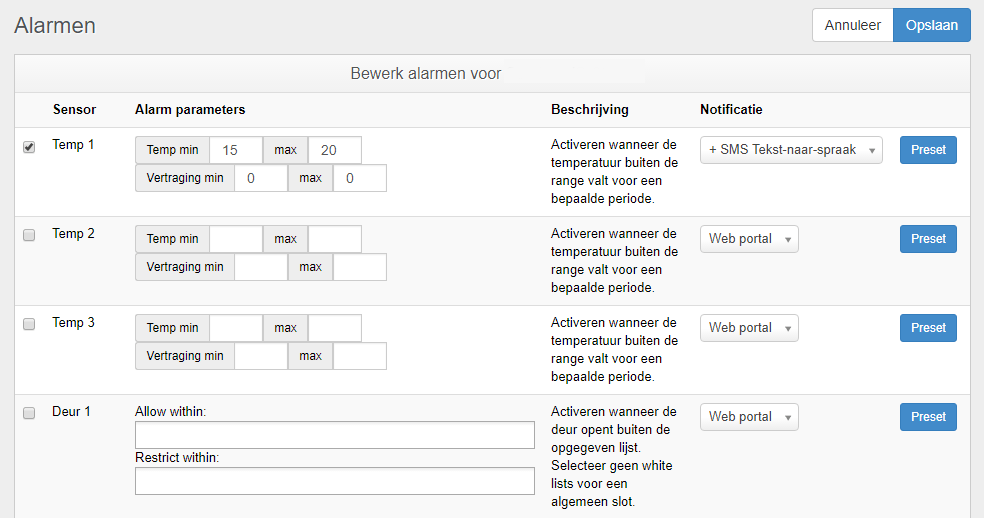The height and width of the screenshot is (518, 984).
Task: Expand Deur 1 Web portal notification dropdown
Action: point(748,417)
